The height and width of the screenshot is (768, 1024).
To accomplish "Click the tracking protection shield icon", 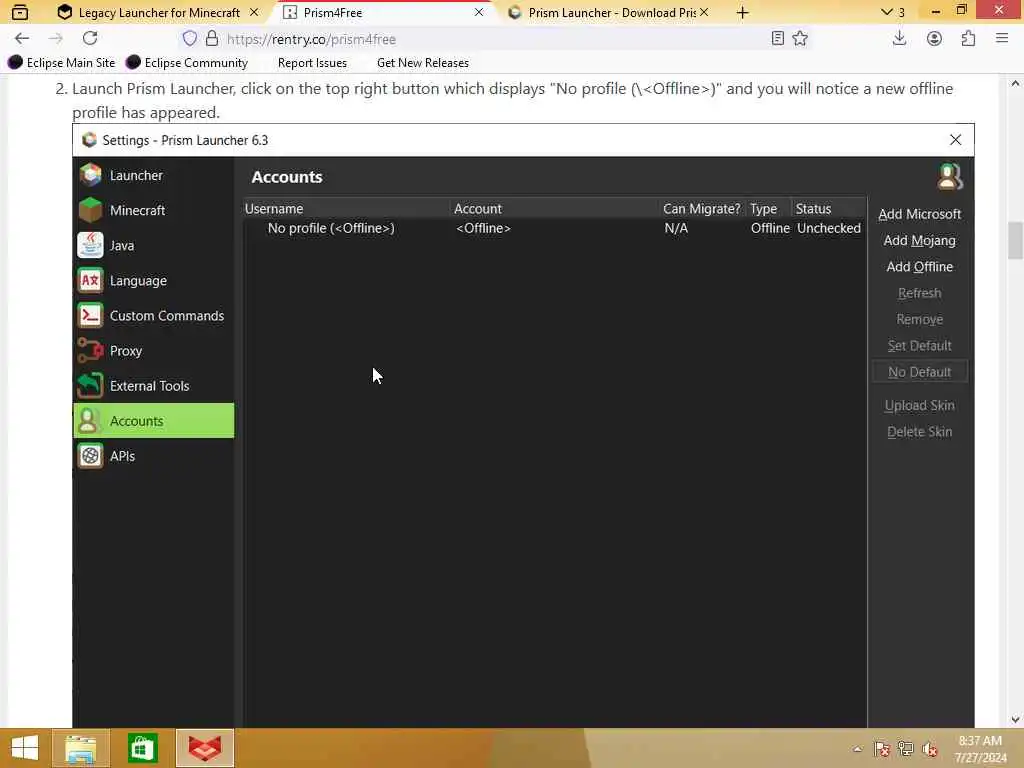I will [189, 39].
